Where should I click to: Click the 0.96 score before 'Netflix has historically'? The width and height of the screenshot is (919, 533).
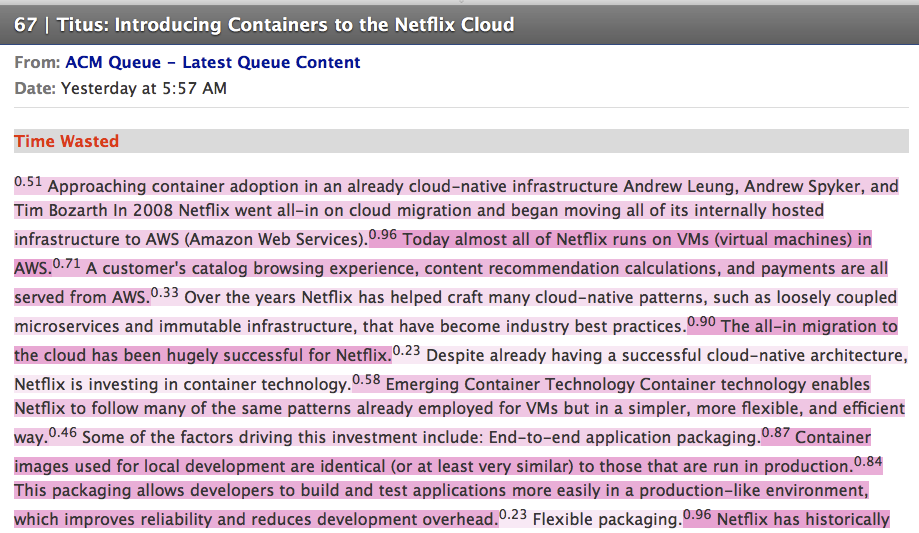[x=697, y=514]
